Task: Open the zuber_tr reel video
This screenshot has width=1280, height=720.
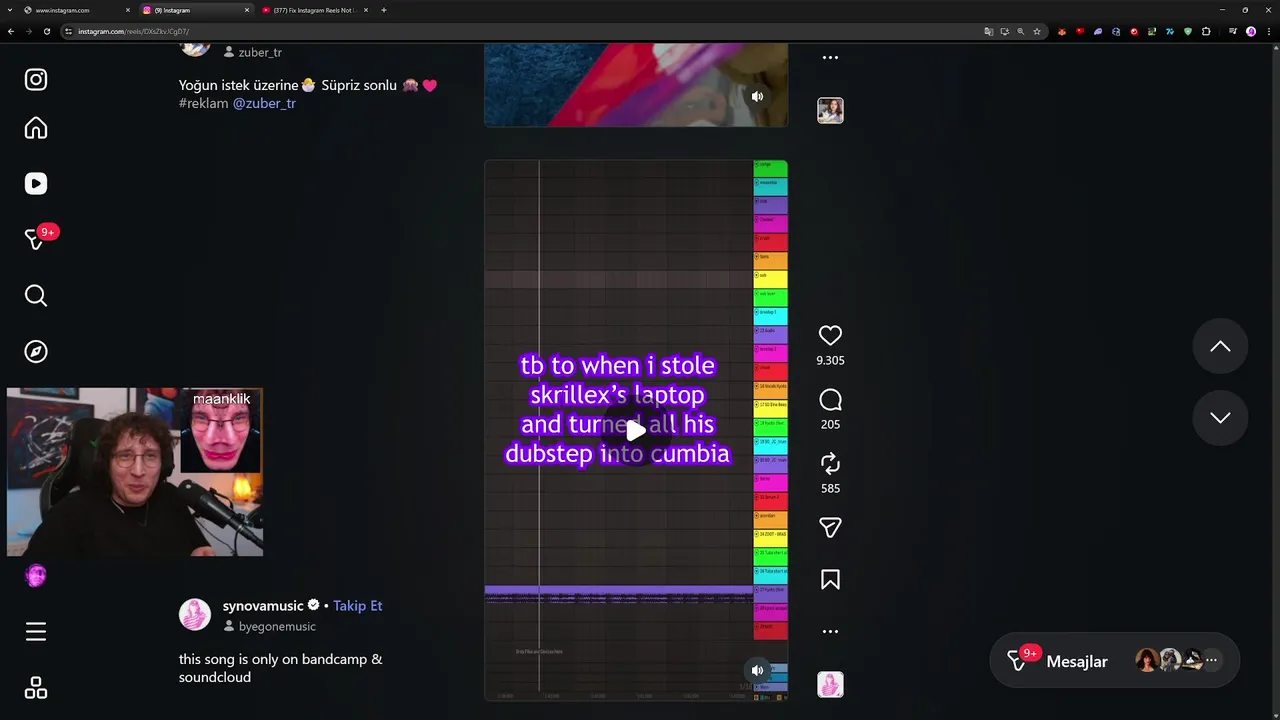Action: click(x=636, y=85)
